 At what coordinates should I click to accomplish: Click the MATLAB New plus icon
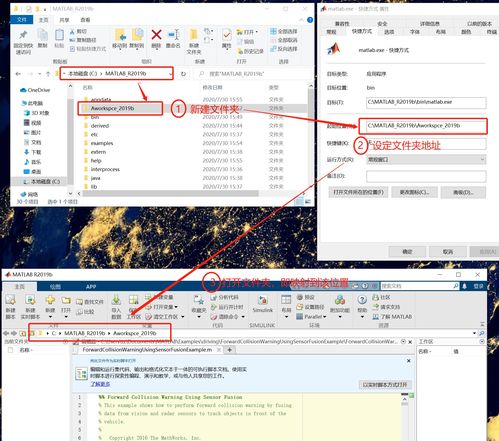pos(50,300)
